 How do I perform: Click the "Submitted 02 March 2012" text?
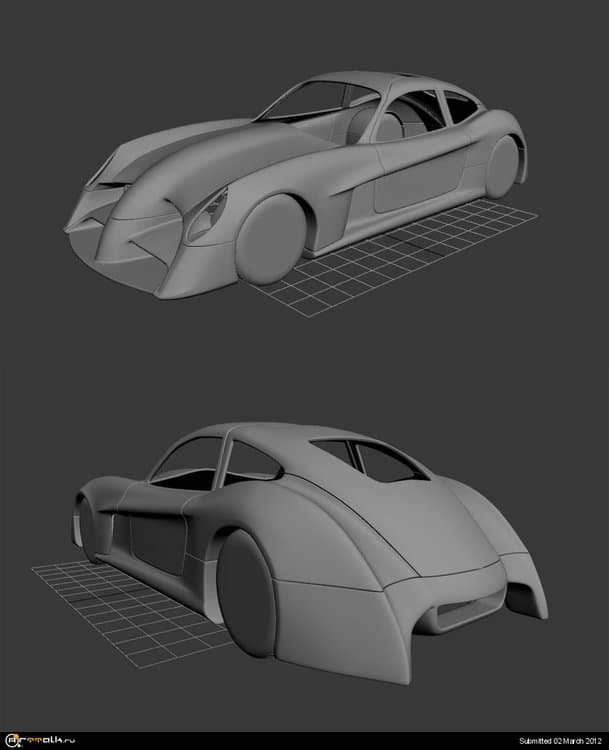point(560,741)
